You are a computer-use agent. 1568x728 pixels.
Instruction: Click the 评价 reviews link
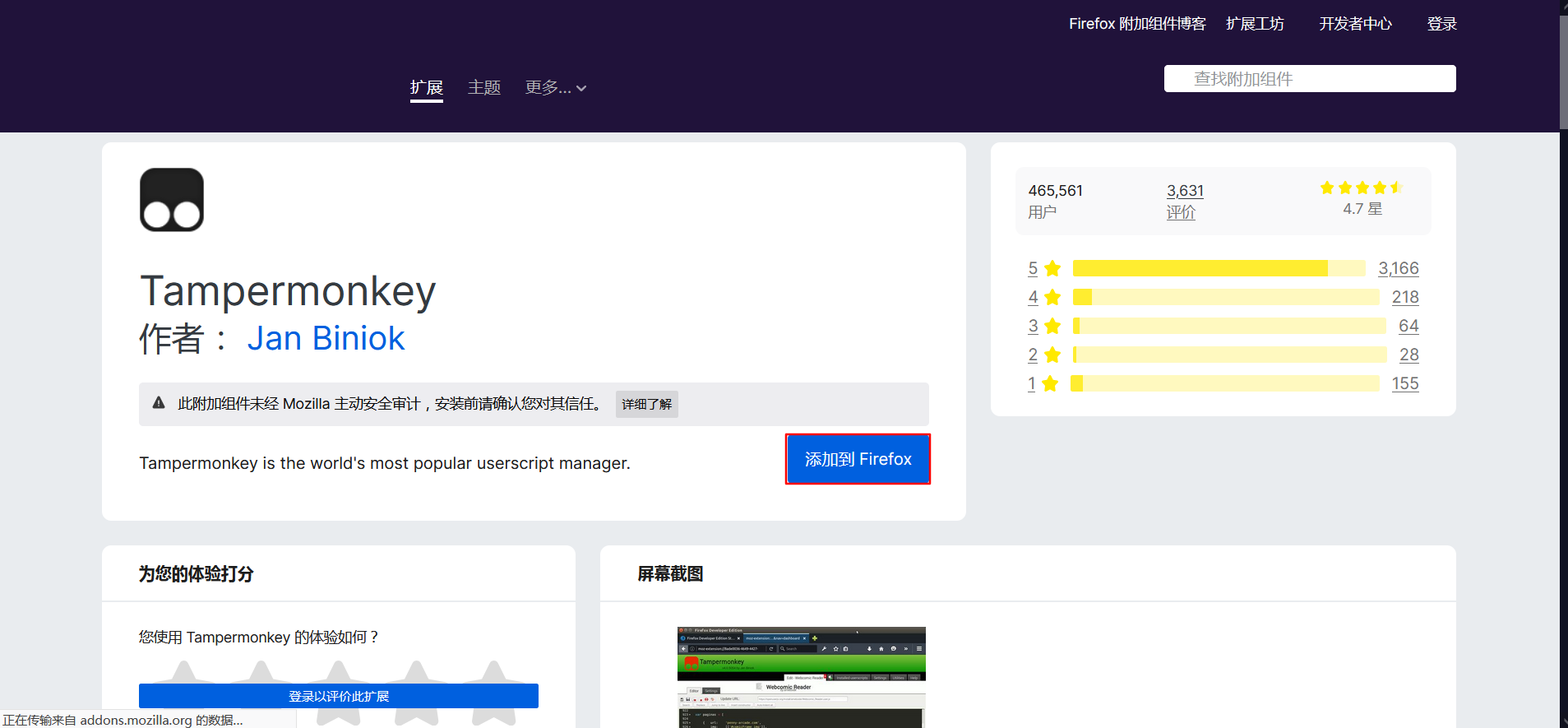coord(1181,212)
